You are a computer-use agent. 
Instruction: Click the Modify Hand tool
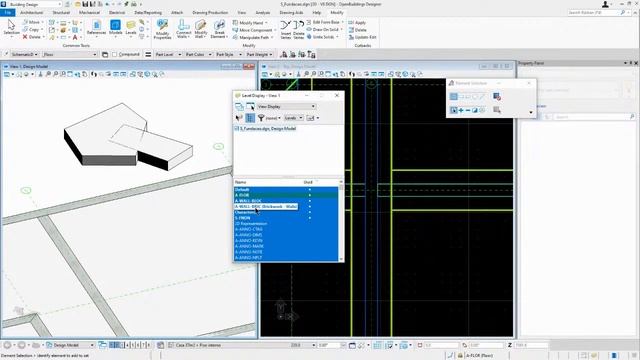[250, 23]
